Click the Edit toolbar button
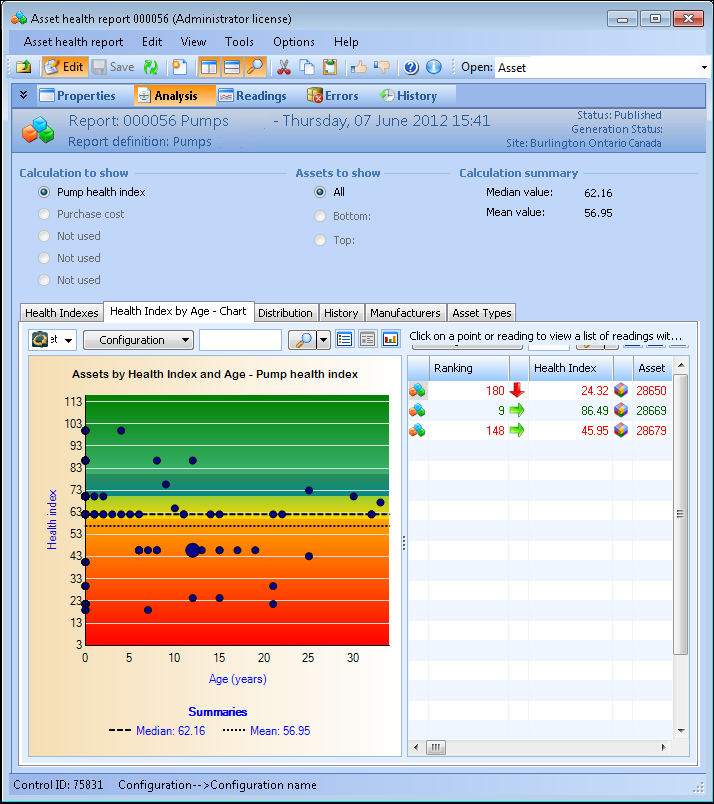 coord(64,67)
